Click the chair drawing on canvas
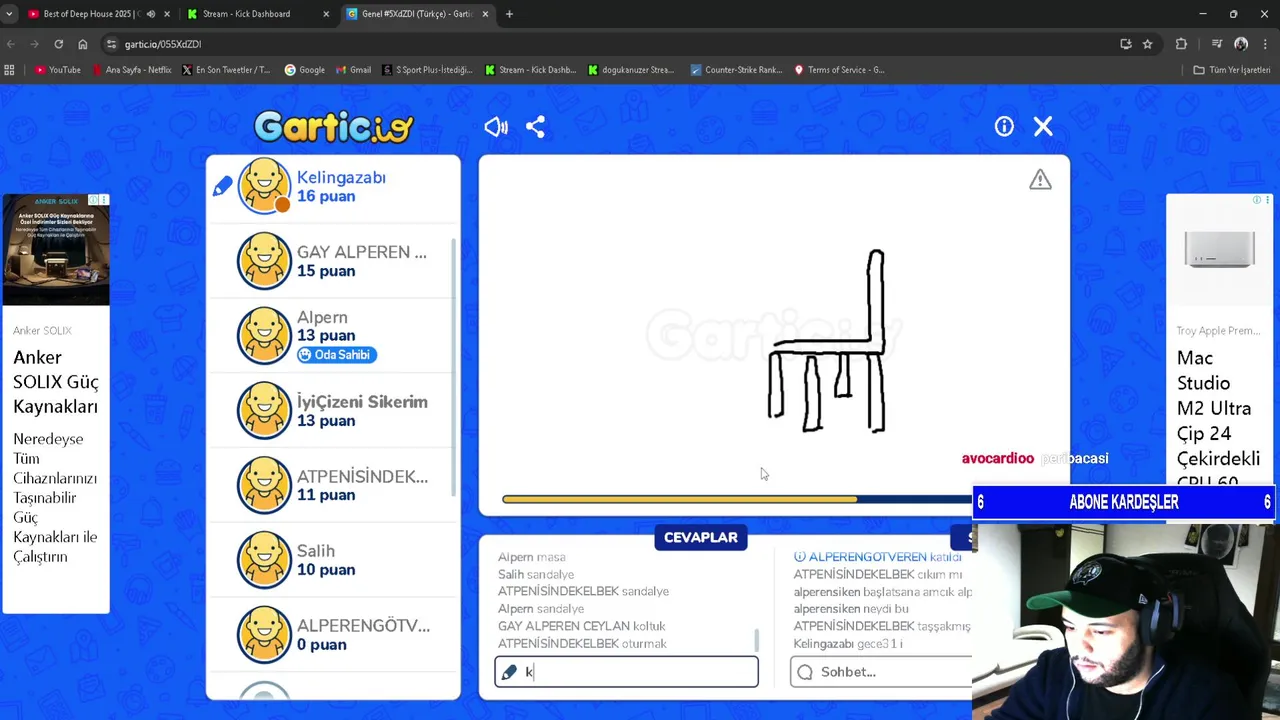The image size is (1280, 720). [x=826, y=342]
